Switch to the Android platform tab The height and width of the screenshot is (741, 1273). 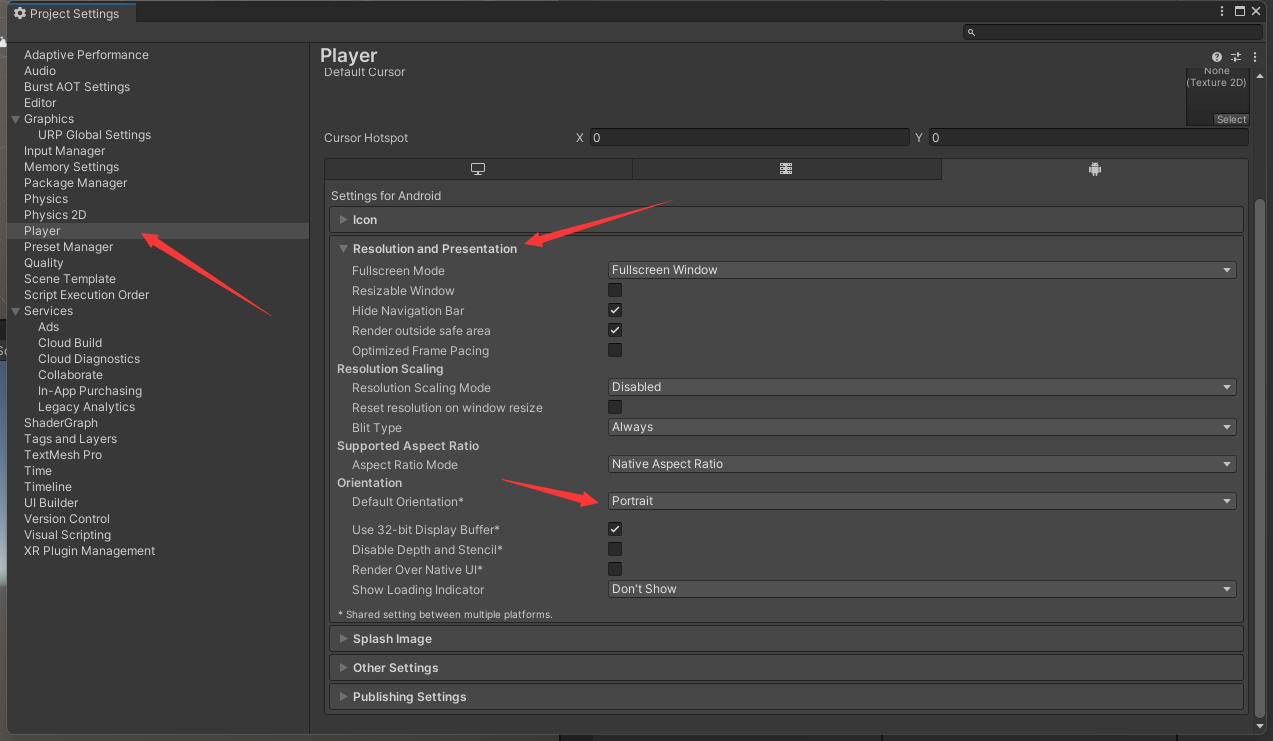[x=1094, y=169]
